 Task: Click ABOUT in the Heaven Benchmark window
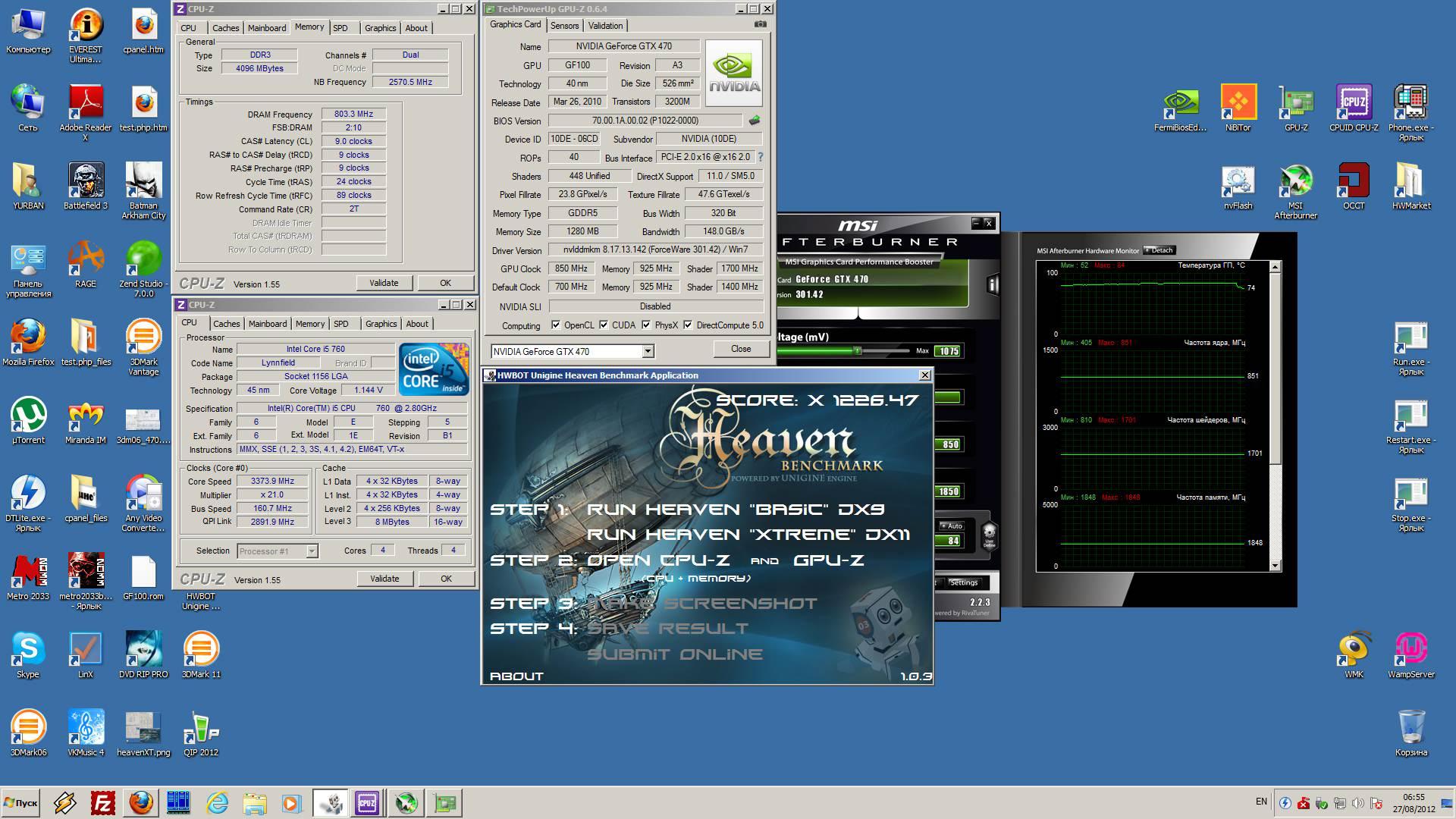click(x=516, y=676)
